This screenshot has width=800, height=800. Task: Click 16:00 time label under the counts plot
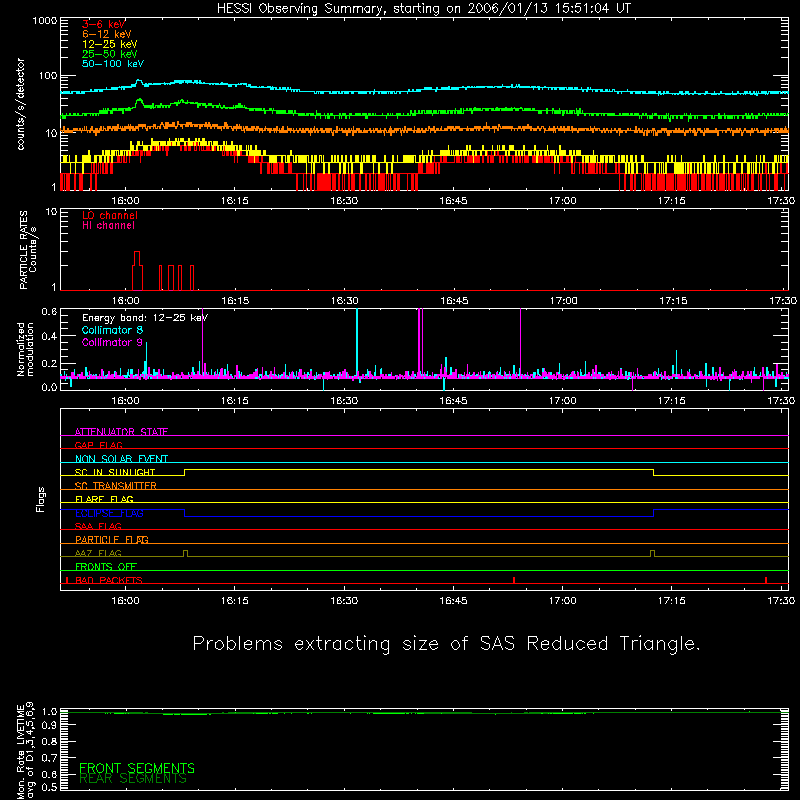point(126,201)
